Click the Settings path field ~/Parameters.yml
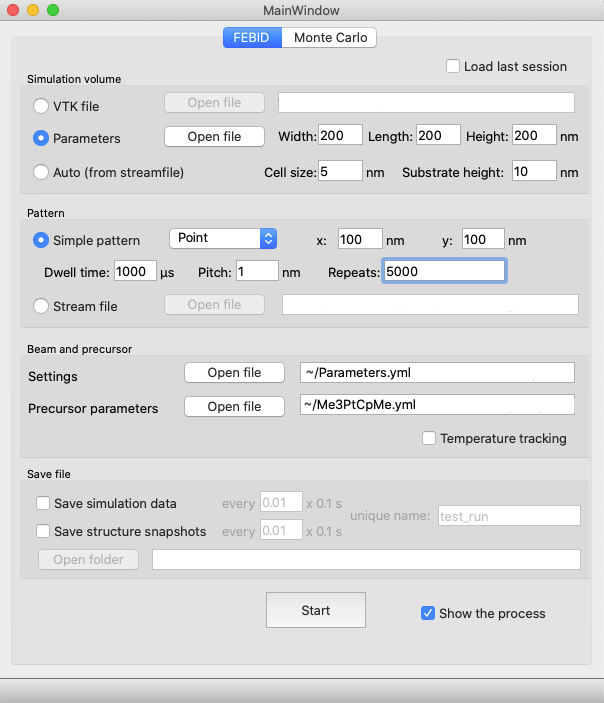604x703 pixels. (437, 373)
